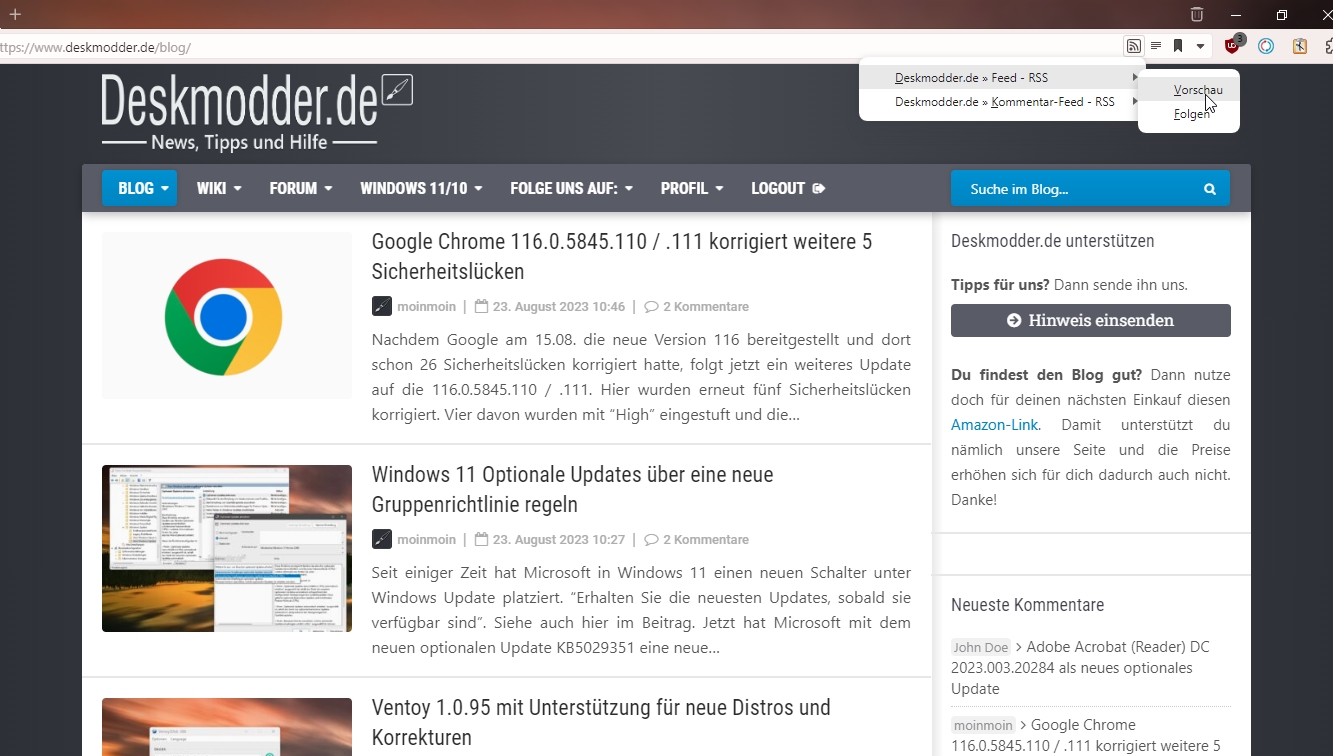Open Deskmodder.de Kommentar-Feed - RSS entry
This screenshot has width=1333, height=756.
click(1002, 101)
